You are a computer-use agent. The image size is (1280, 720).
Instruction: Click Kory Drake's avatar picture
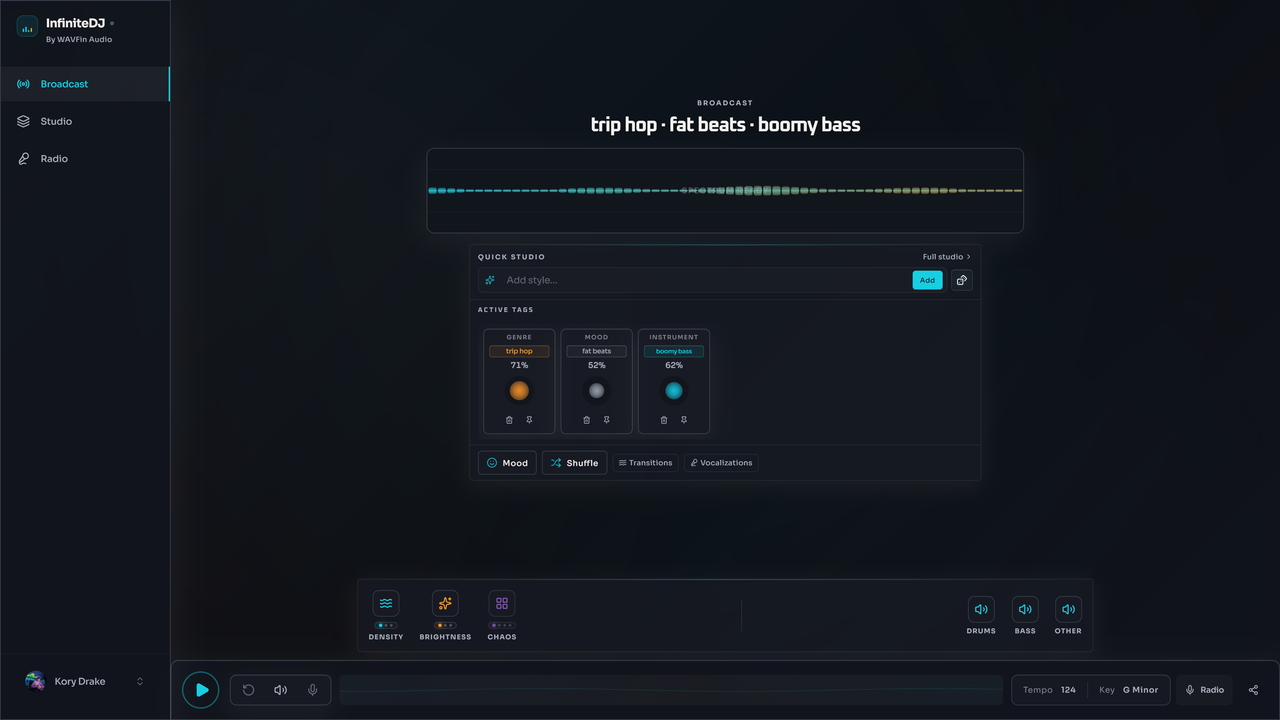(35, 681)
